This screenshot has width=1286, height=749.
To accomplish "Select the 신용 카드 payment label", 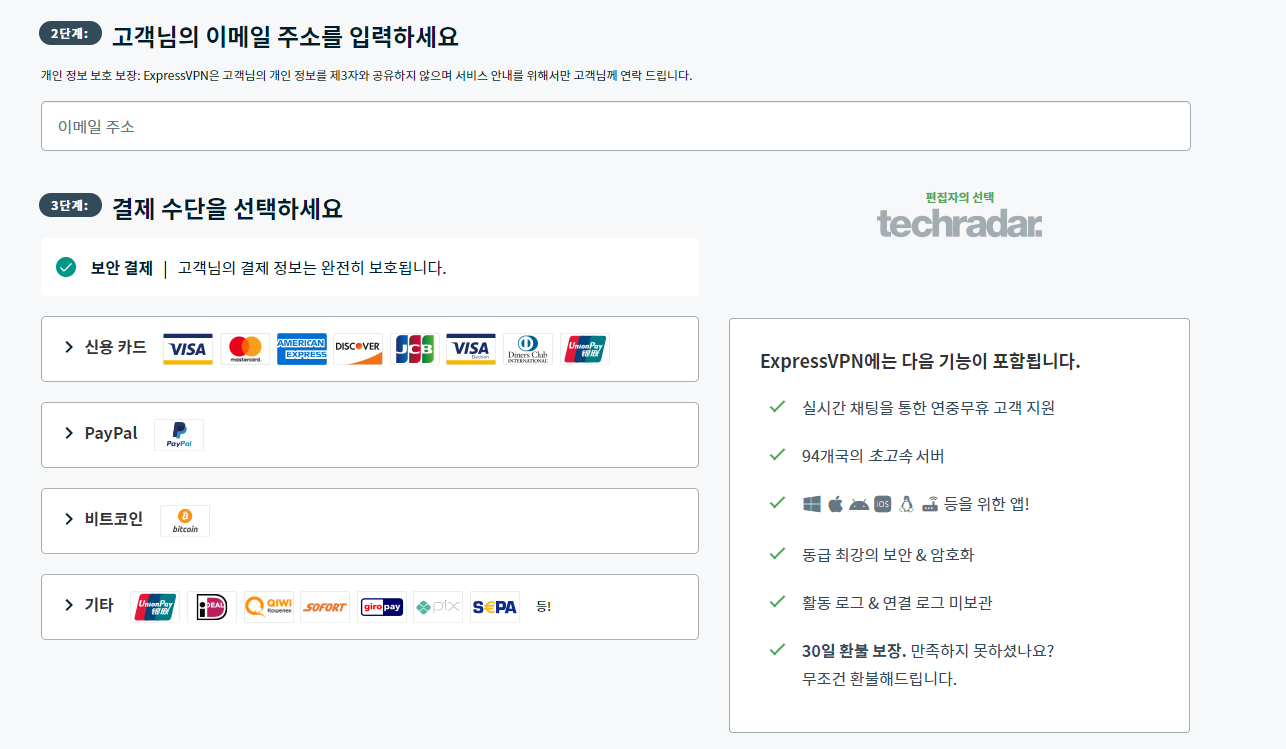I will pyautogui.click(x=116, y=347).
